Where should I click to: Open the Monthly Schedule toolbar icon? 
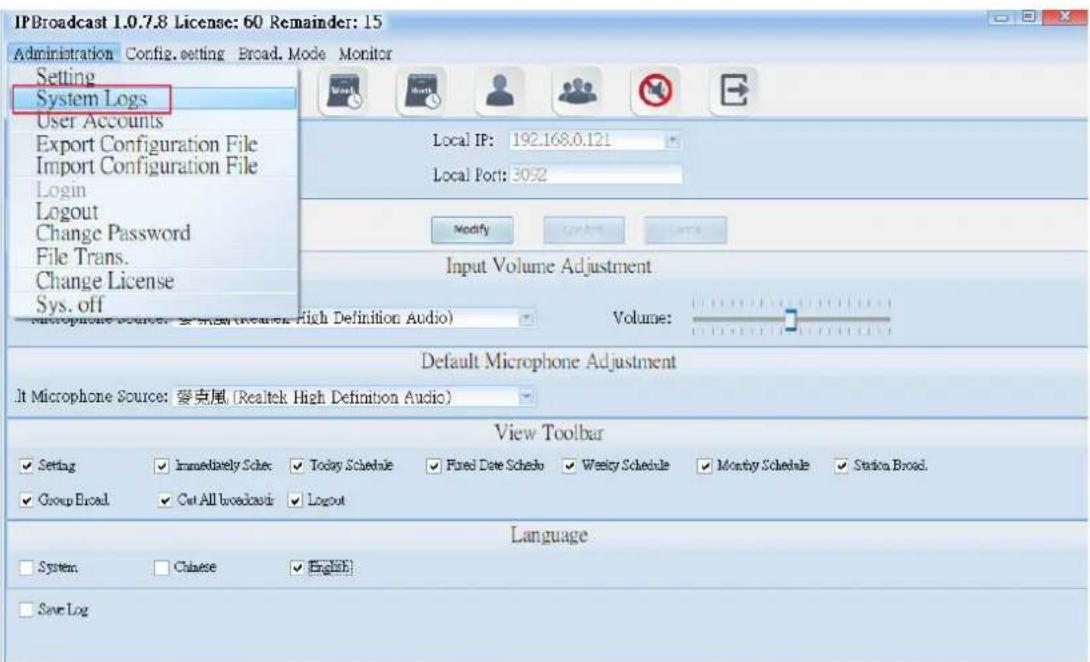pos(423,90)
